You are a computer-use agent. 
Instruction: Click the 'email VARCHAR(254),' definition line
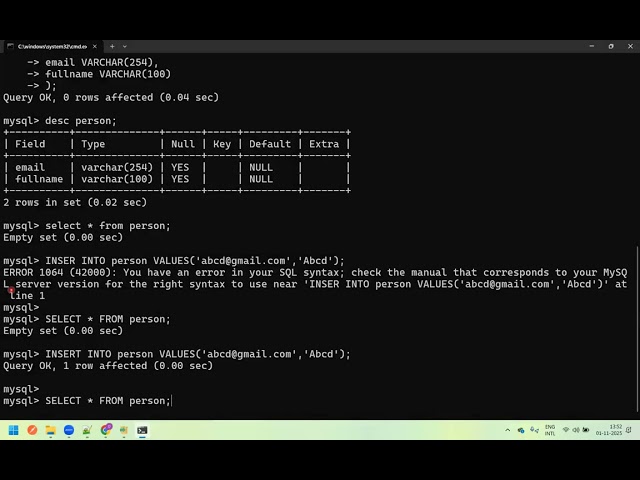[102, 62]
